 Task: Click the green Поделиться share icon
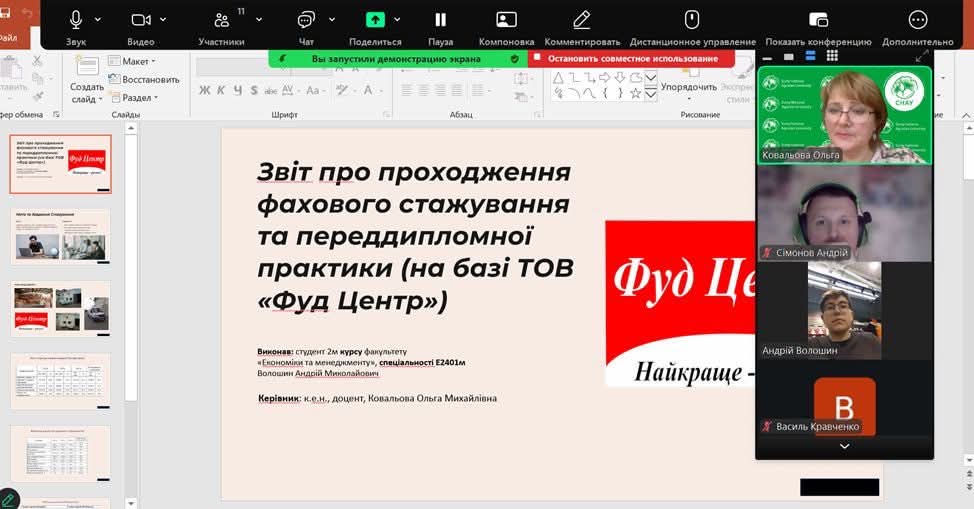375,20
